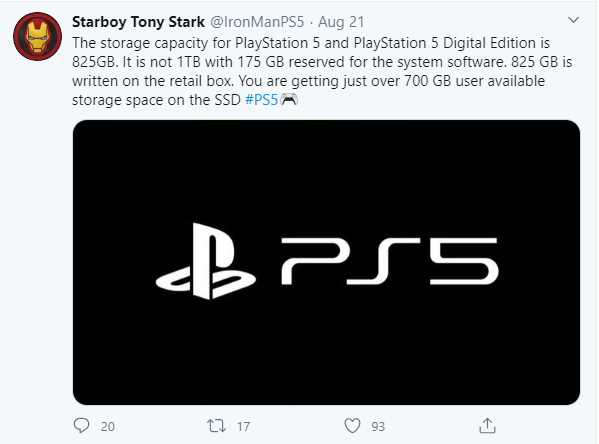Viewport: 599px width, 444px height.
Task: Click the like count of 93
Action: [x=378, y=426]
